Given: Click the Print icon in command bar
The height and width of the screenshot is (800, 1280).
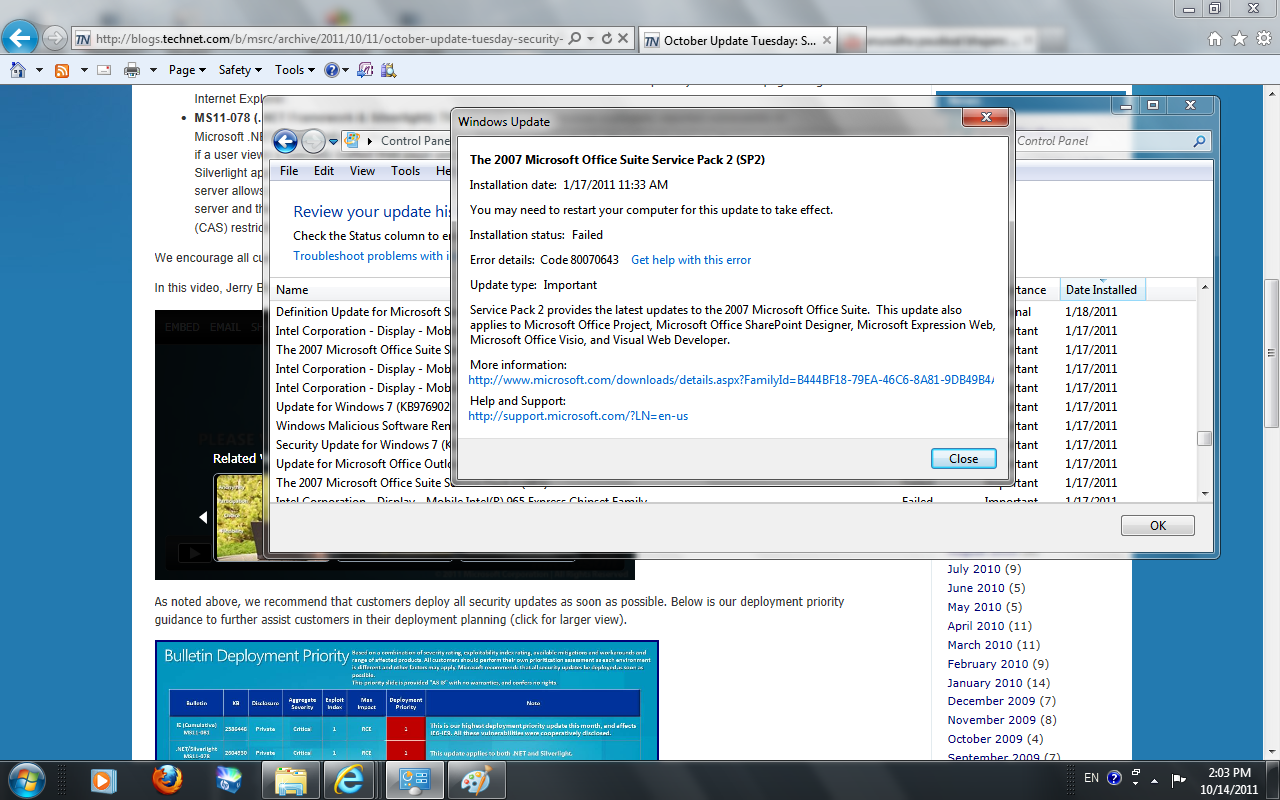Looking at the screenshot, I should pyautogui.click(x=132, y=70).
